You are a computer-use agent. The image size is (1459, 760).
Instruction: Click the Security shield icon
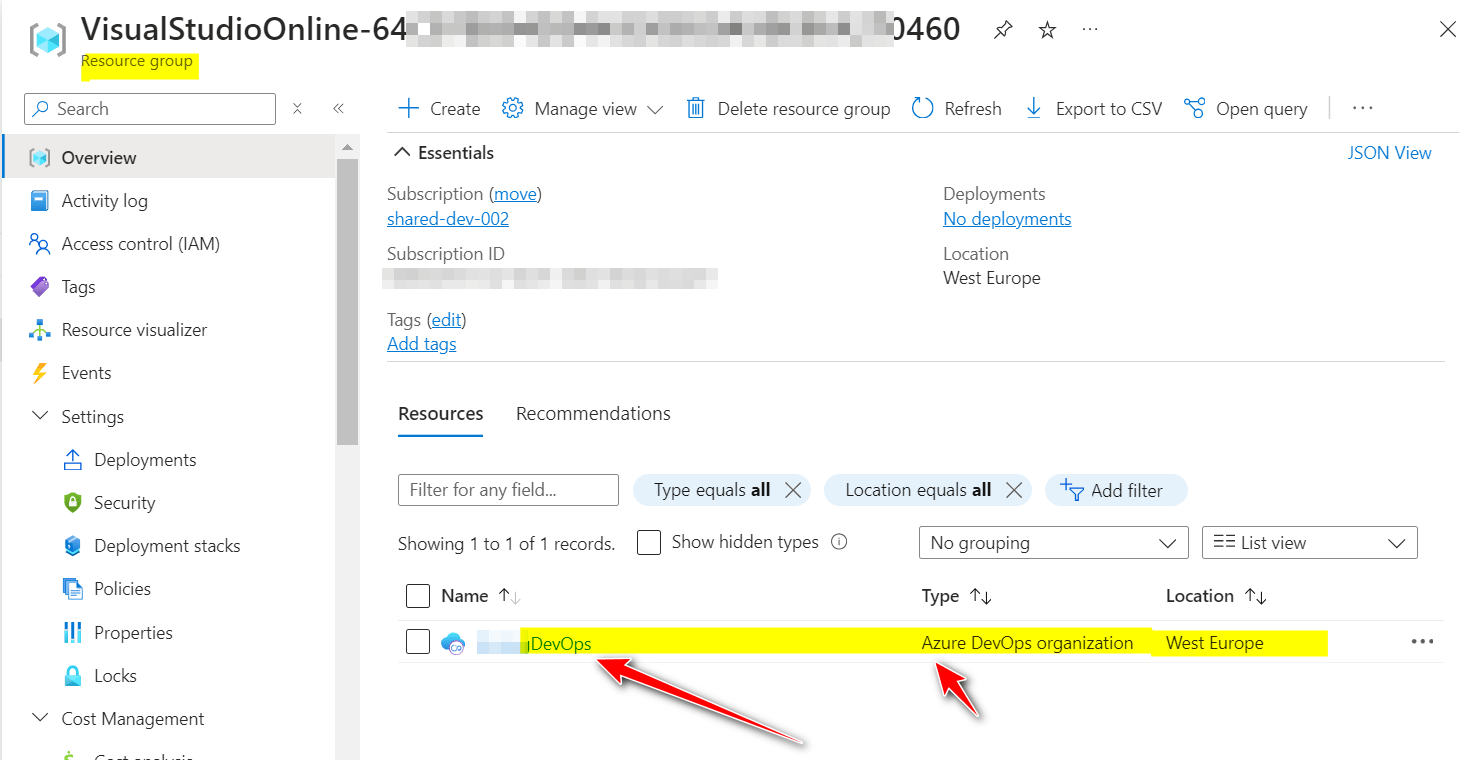pyautogui.click(x=72, y=503)
